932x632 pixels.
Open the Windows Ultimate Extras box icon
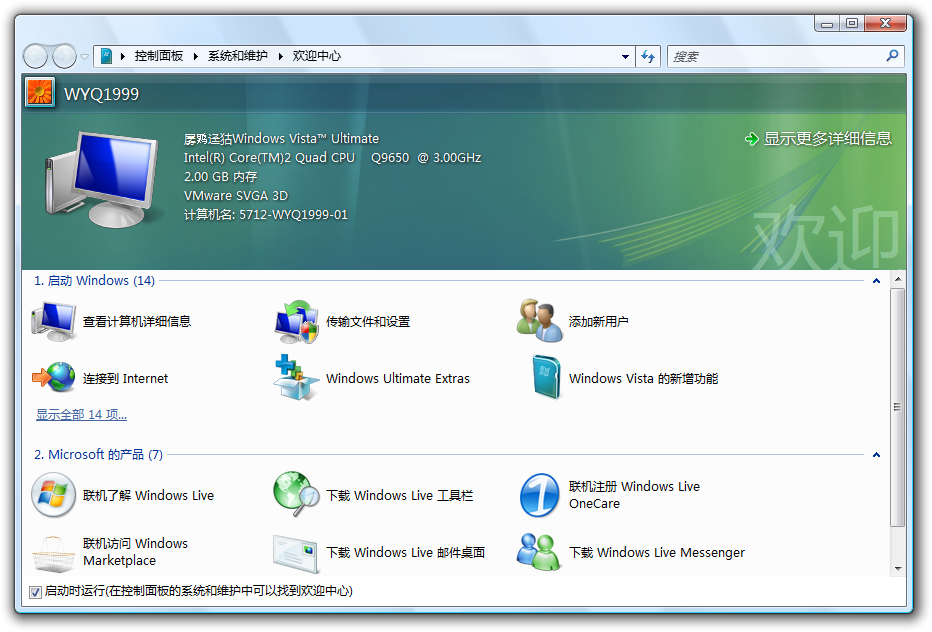297,378
